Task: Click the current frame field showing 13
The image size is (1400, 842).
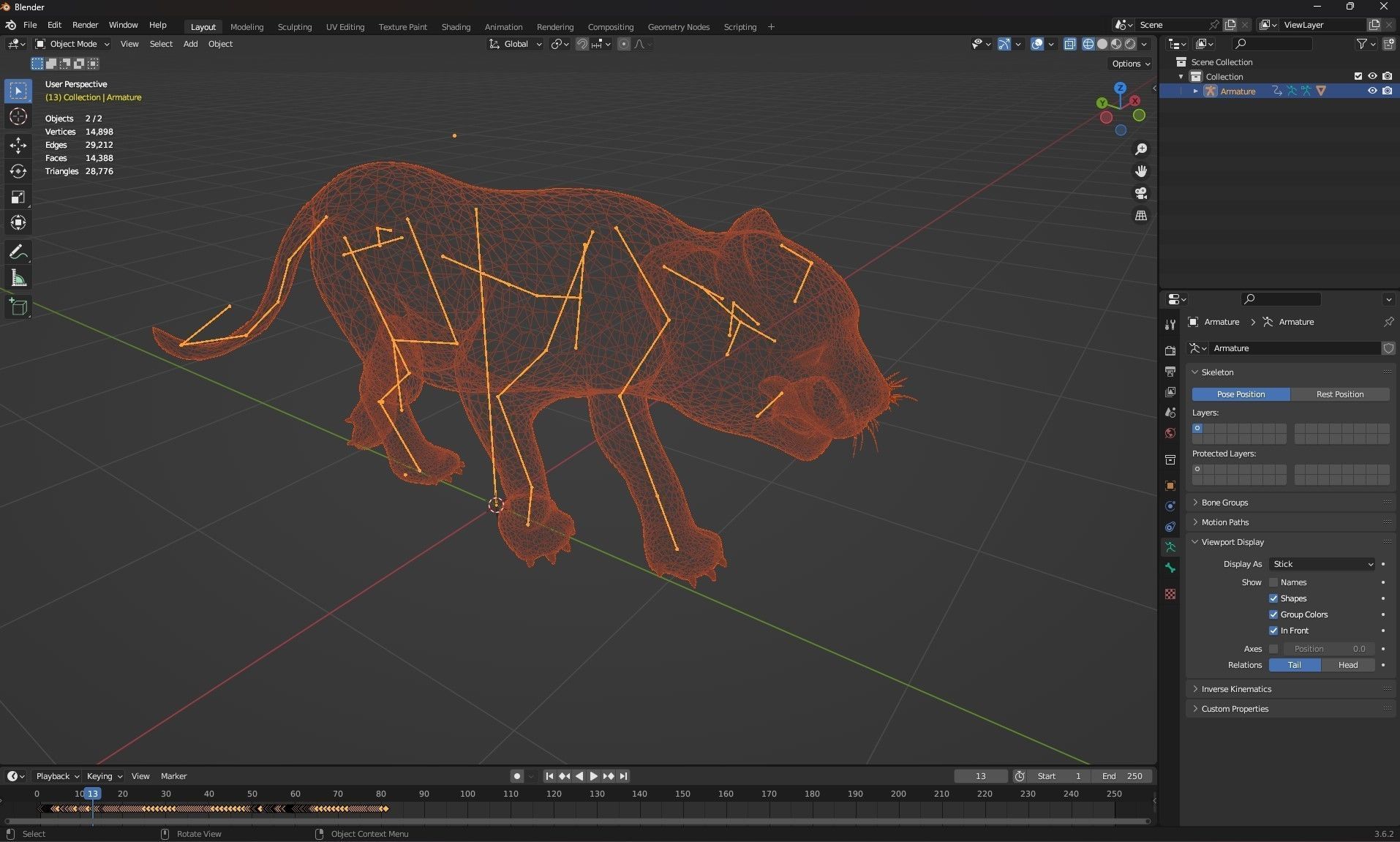Action: pyautogui.click(x=981, y=776)
